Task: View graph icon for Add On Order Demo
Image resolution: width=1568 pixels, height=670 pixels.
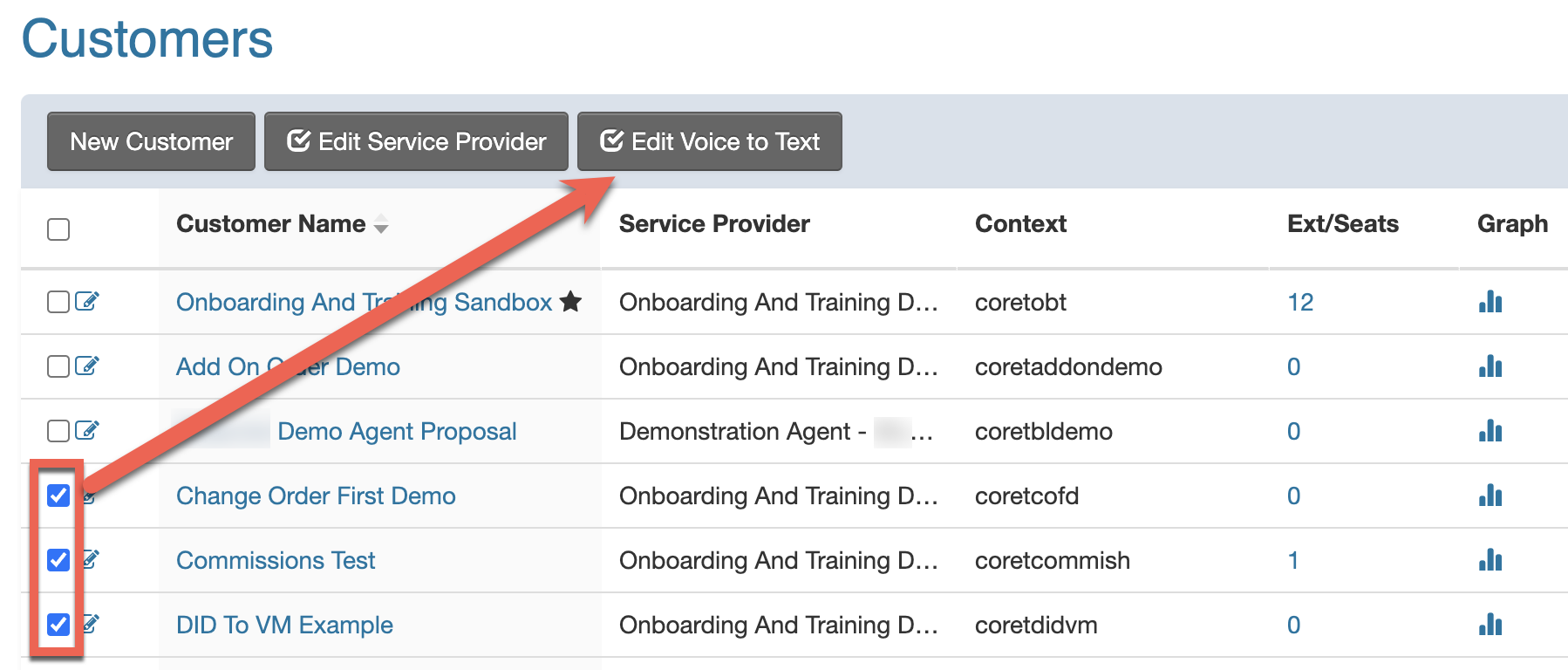Action: coord(1490,366)
